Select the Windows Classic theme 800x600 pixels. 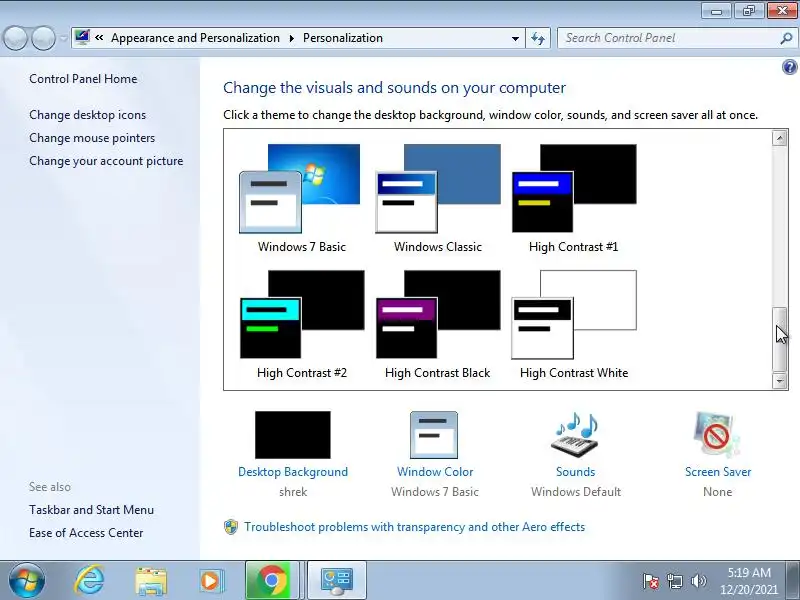[438, 199]
